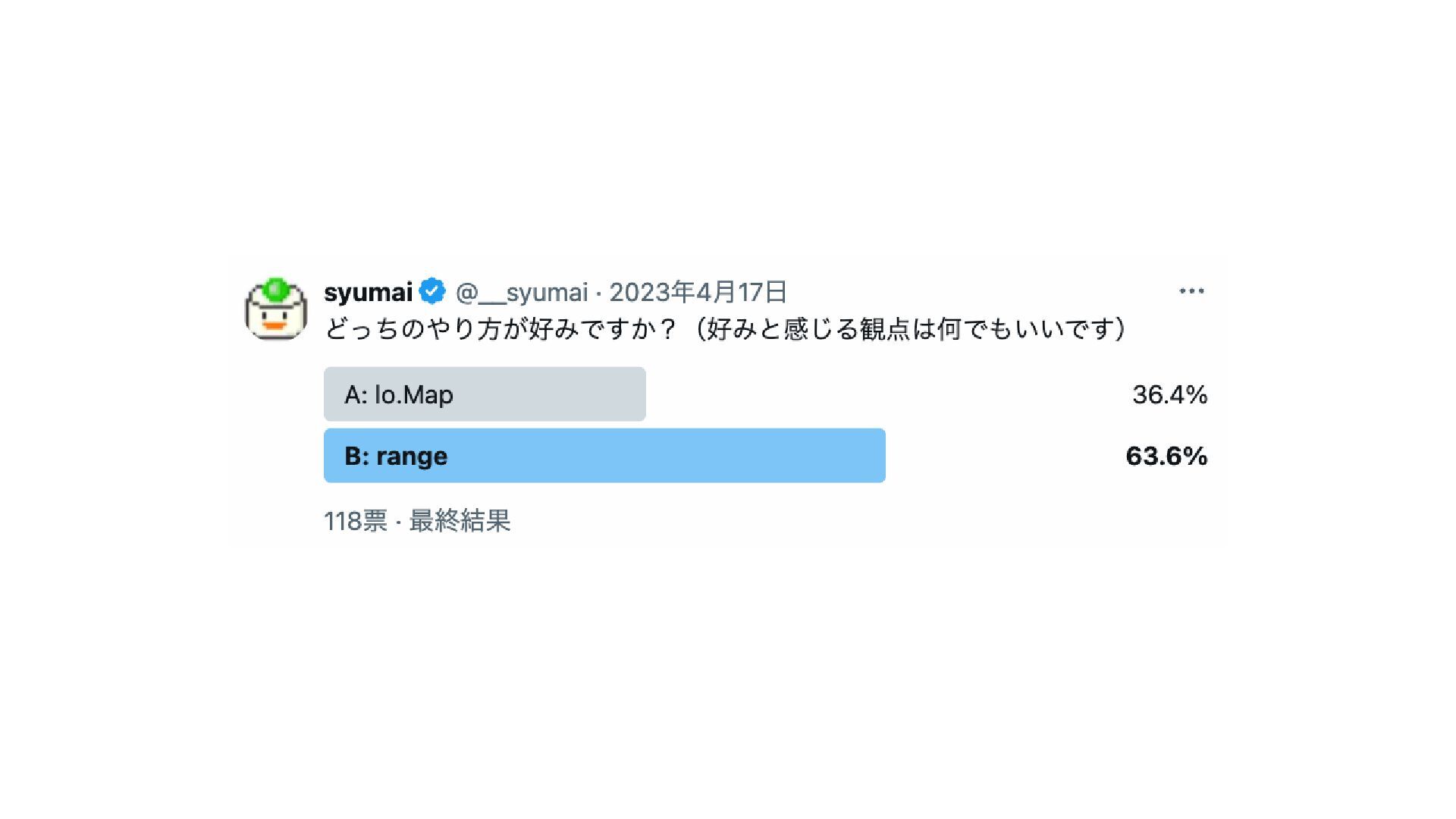
Task: Visit profile via the bold syumai name
Action: tap(369, 292)
